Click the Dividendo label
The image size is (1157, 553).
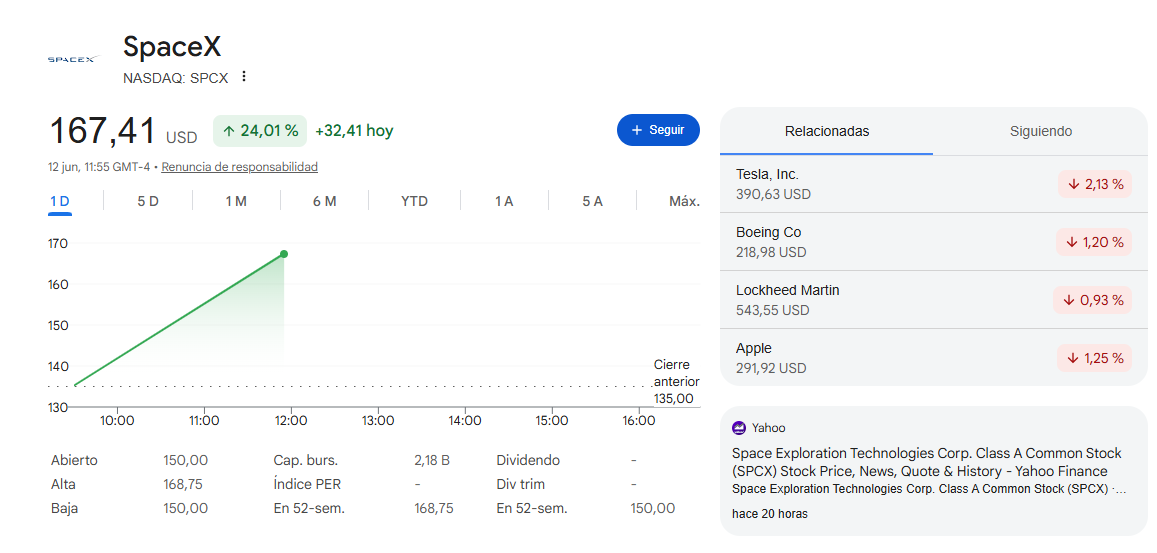pyautogui.click(x=528, y=461)
